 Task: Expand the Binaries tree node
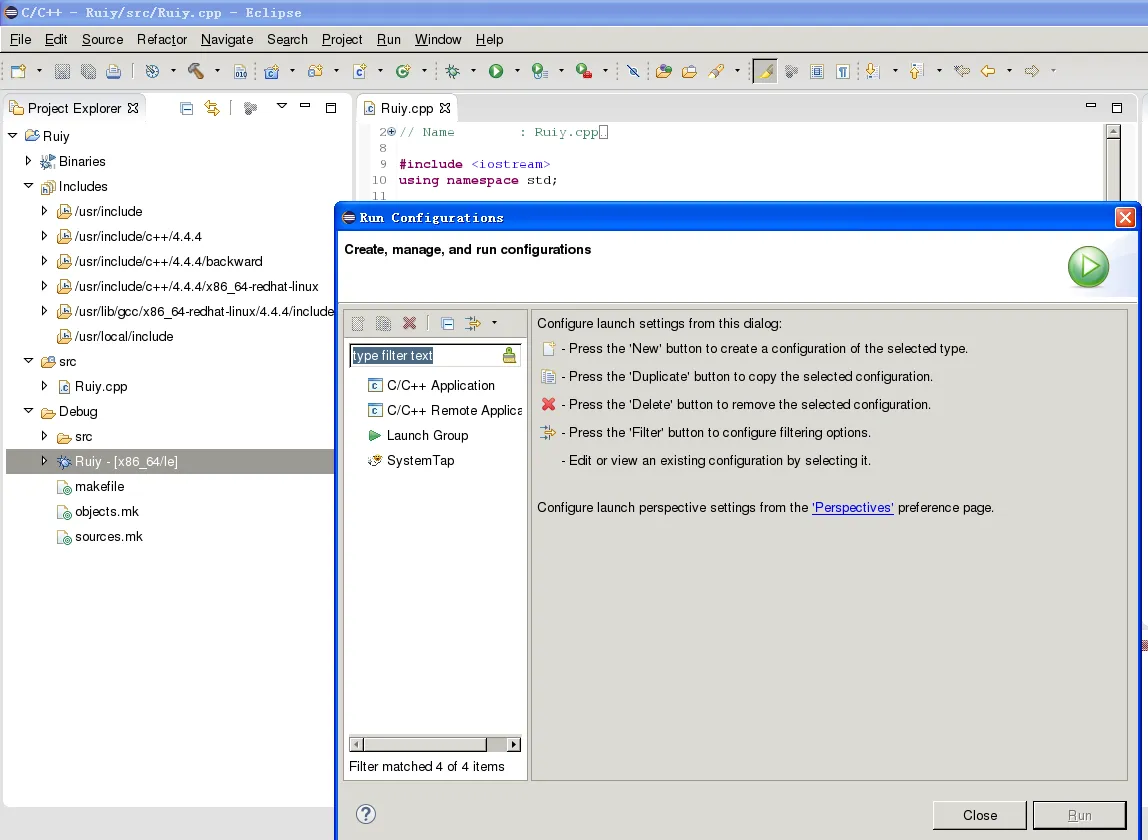29,160
